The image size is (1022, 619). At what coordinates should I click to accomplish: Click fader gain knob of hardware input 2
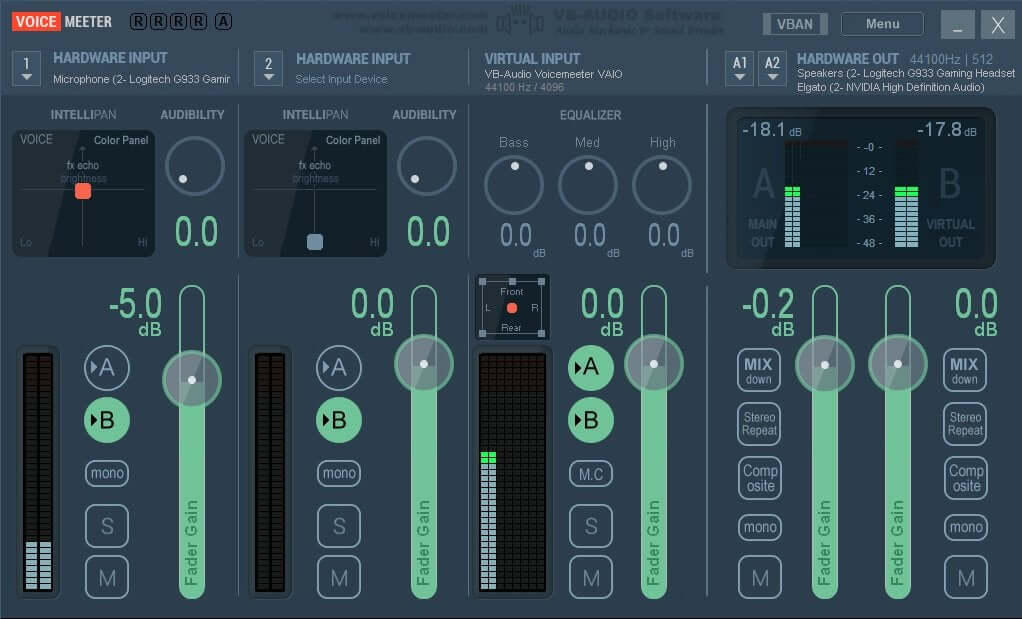tap(424, 364)
